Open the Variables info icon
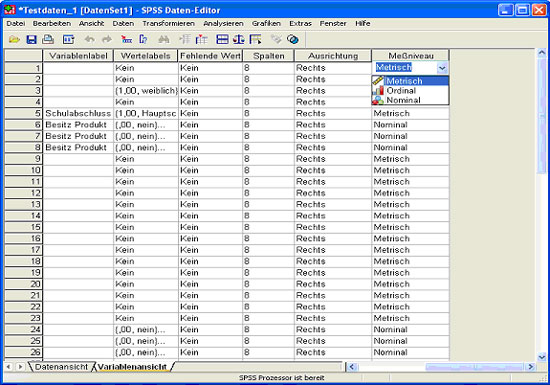The width and height of the screenshot is (550, 385). (x=143, y=39)
